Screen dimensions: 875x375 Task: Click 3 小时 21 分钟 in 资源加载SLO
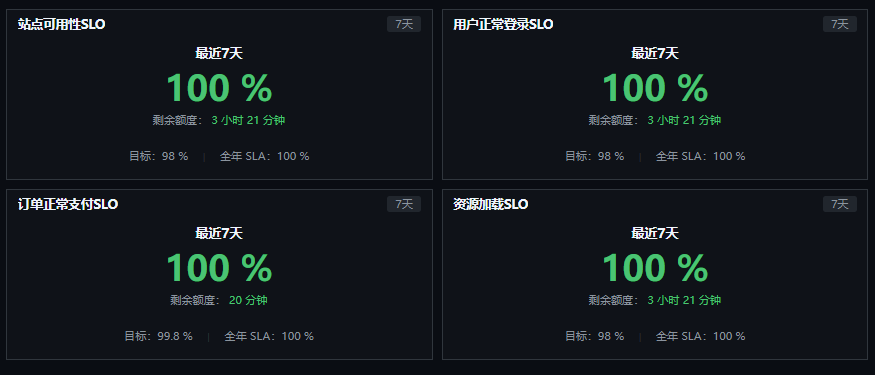click(x=684, y=300)
